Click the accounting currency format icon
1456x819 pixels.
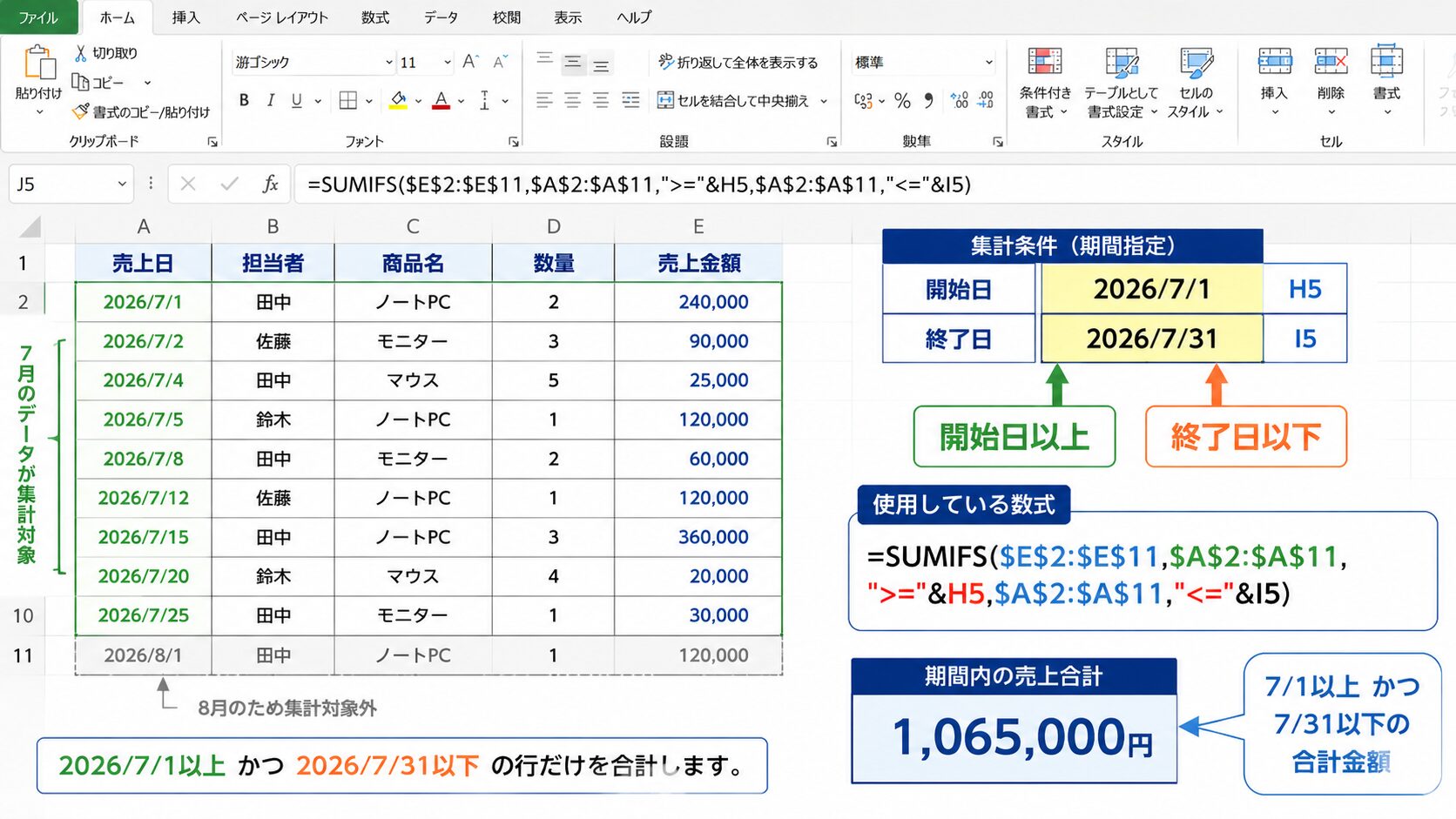pyautogui.click(x=863, y=101)
